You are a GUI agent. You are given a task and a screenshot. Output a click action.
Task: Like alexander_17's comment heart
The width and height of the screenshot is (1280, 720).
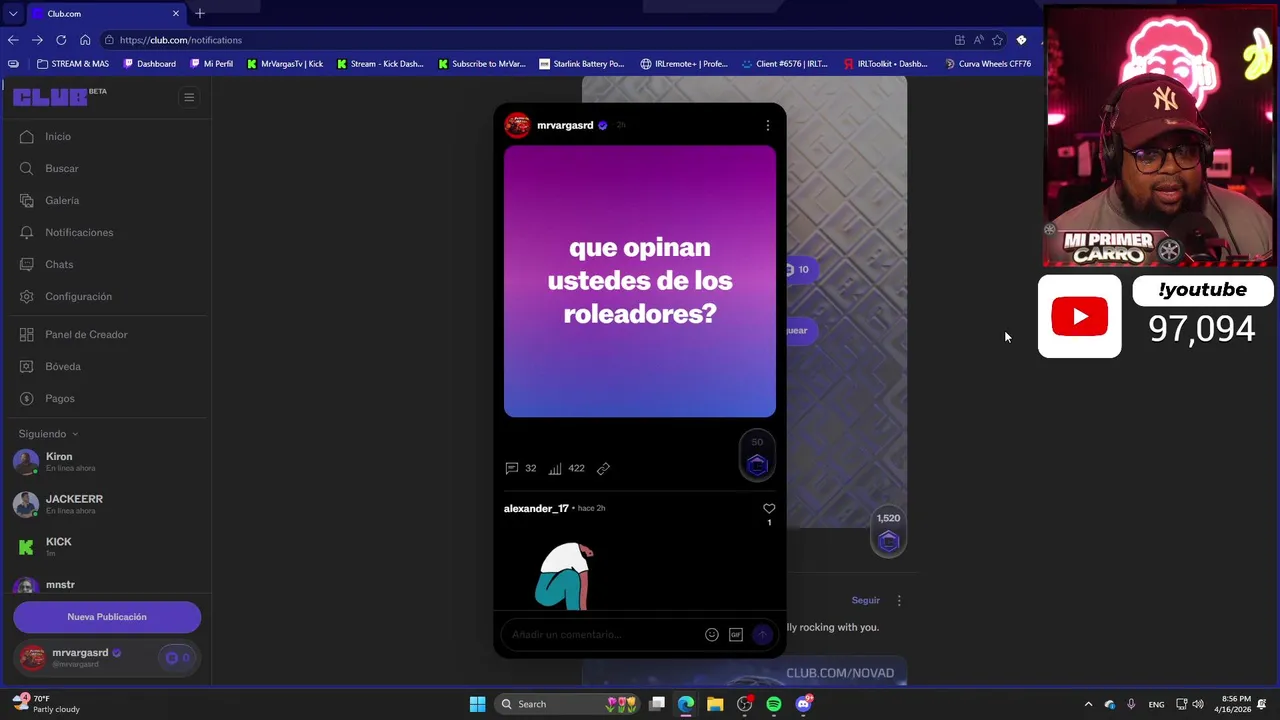(x=769, y=509)
